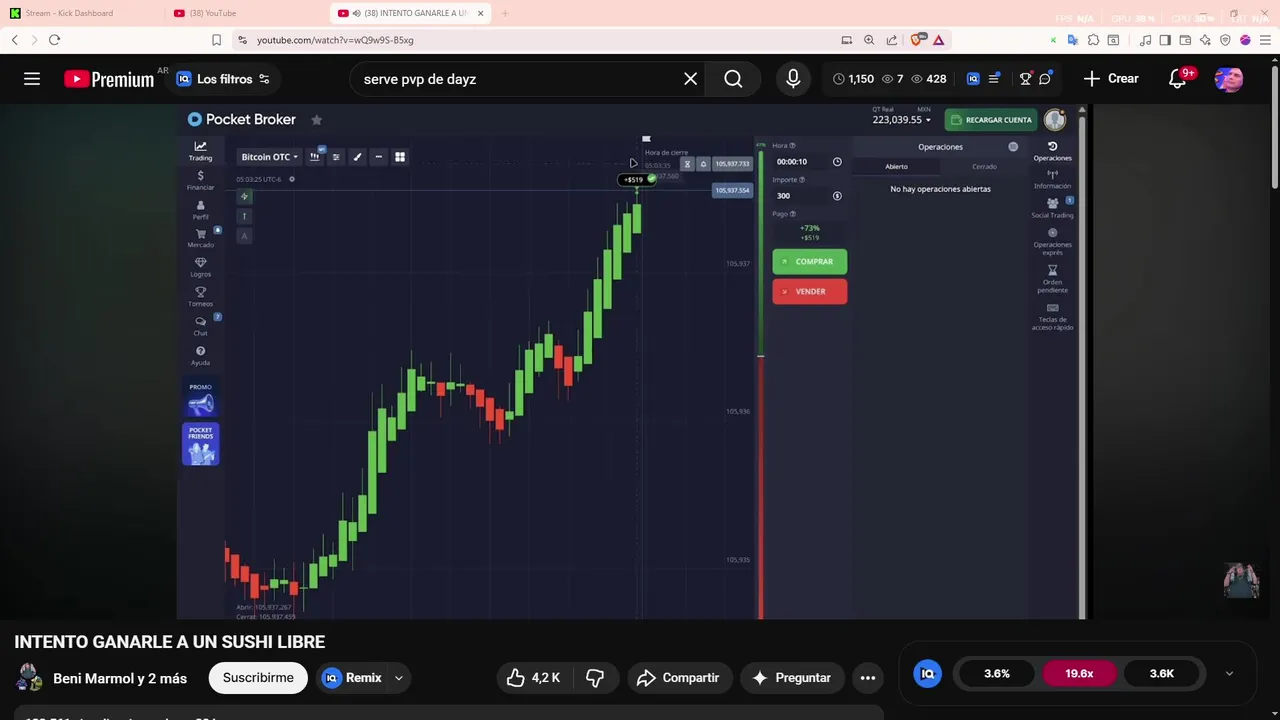Screen dimensions: 1280x720
Task: Toggle the arrow marker button on chart
Action: (x=244, y=216)
